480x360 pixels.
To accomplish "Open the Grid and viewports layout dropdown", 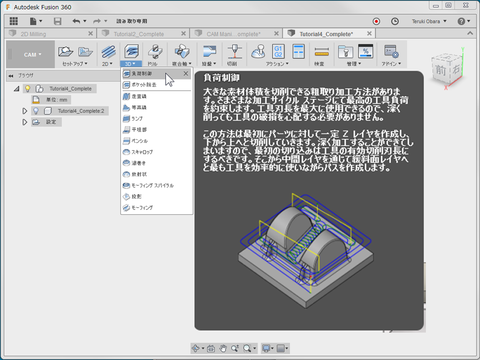I will point(282,348).
